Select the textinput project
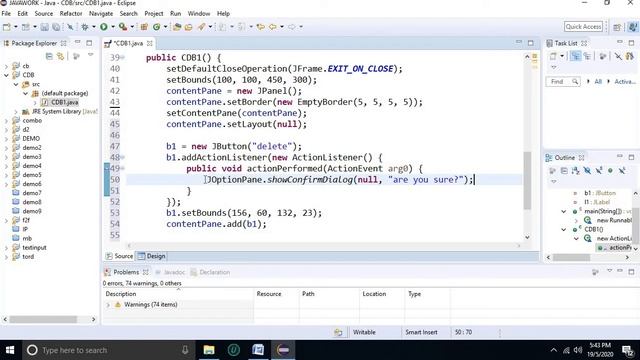This screenshot has height=360, width=640. point(34,247)
